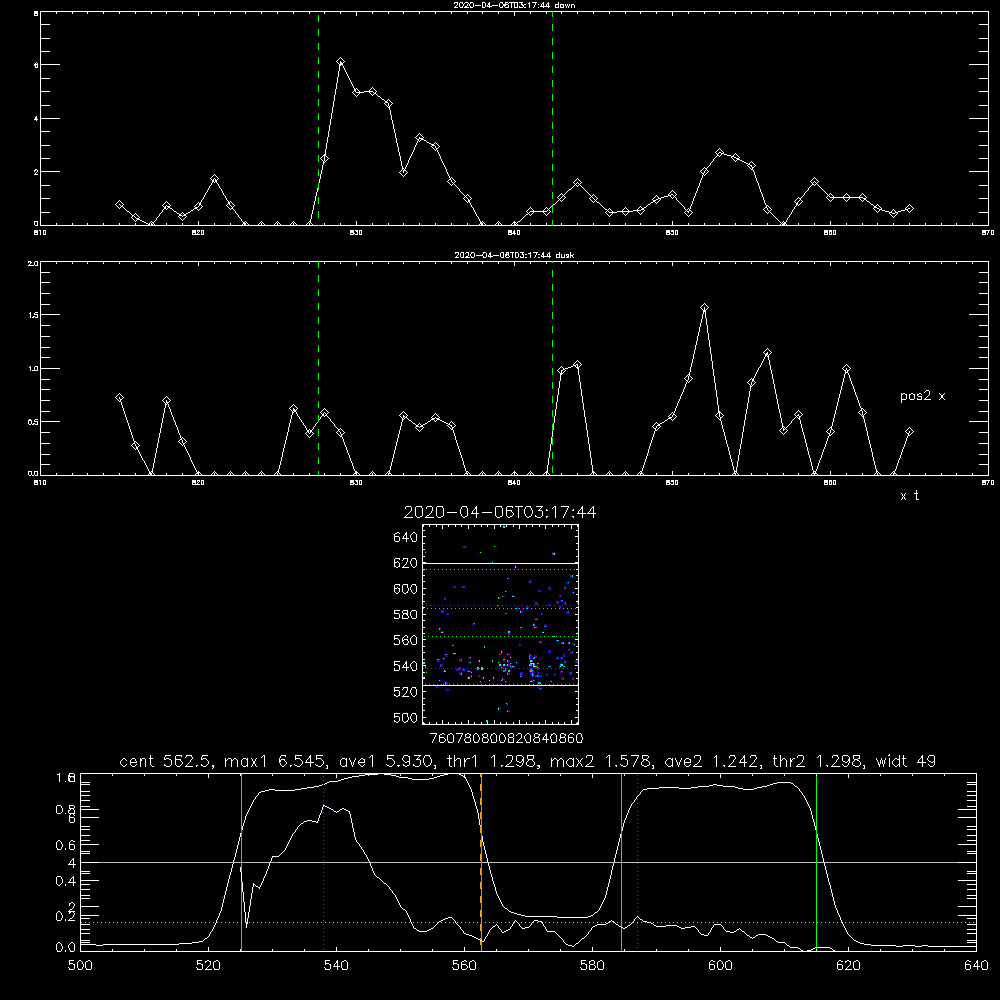Click the dusk plot title '2020-04-06T03:17:44 dusk'
1000x1000 pixels.
pyautogui.click(x=514, y=255)
